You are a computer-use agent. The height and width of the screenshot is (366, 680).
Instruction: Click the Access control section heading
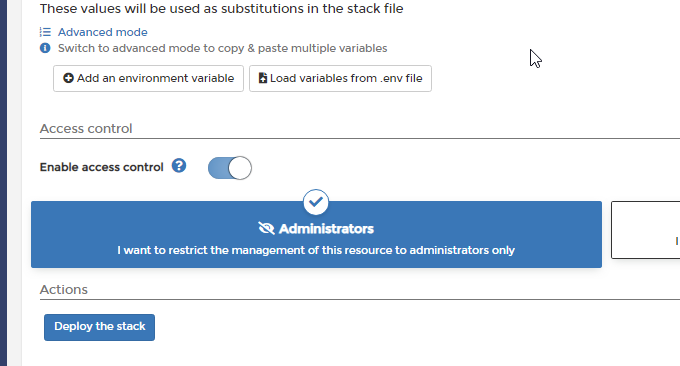[86, 128]
